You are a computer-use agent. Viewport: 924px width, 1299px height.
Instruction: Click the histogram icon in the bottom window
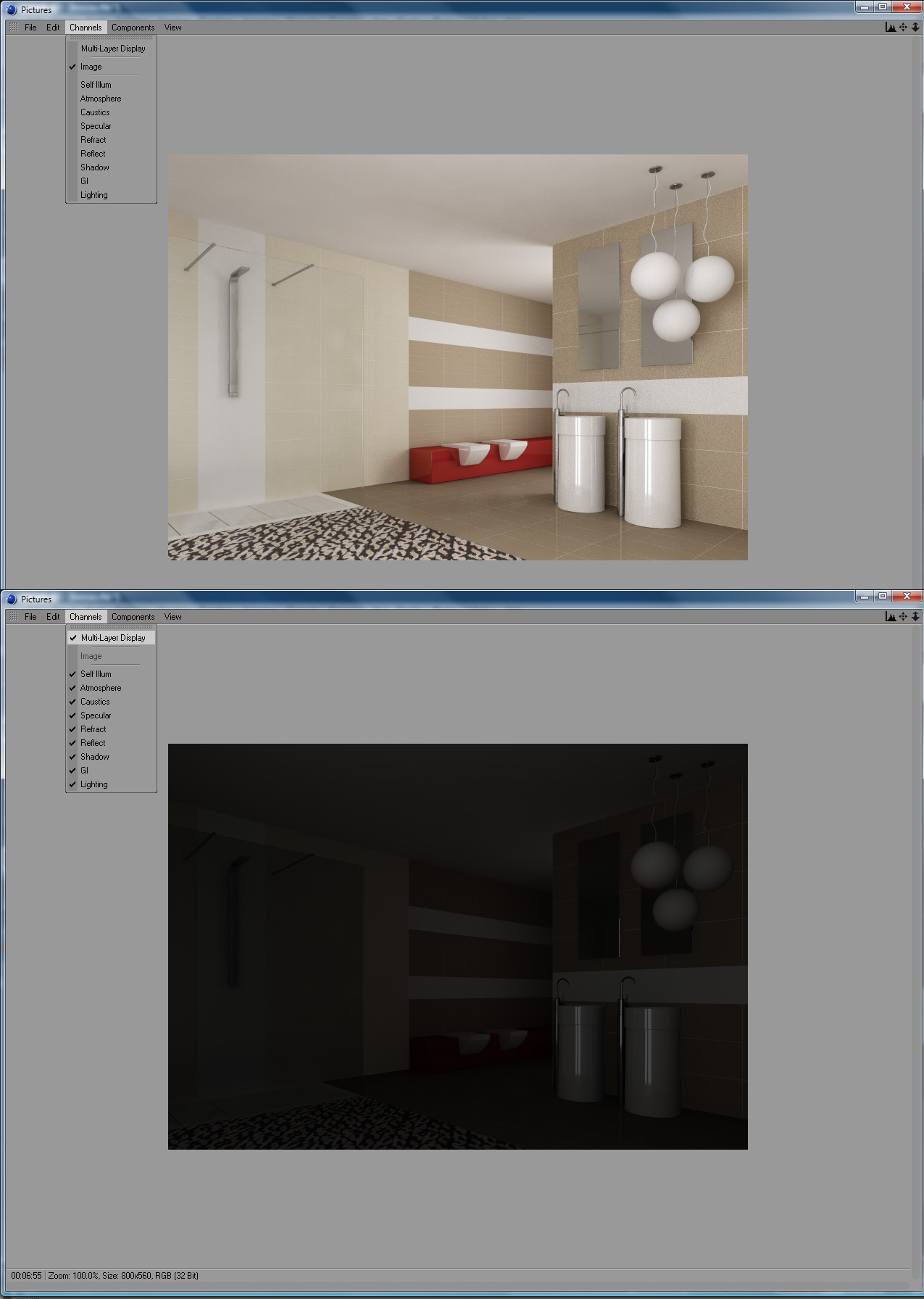(890, 617)
